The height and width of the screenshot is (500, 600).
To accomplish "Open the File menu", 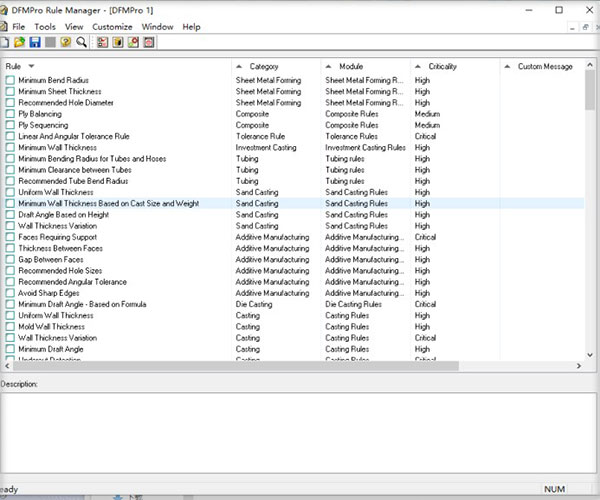I will pyautogui.click(x=18, y=27).
